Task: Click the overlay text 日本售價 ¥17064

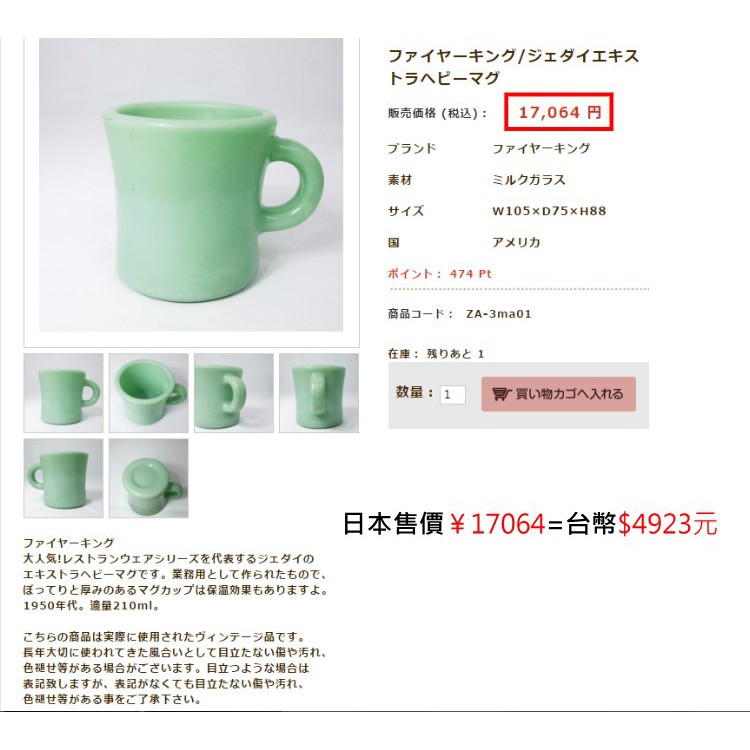Action: 444,523
